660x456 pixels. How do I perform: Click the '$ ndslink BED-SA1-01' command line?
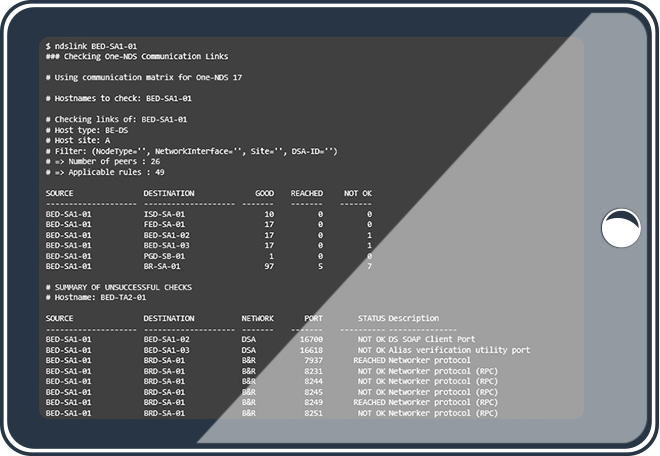pos(91,46)
